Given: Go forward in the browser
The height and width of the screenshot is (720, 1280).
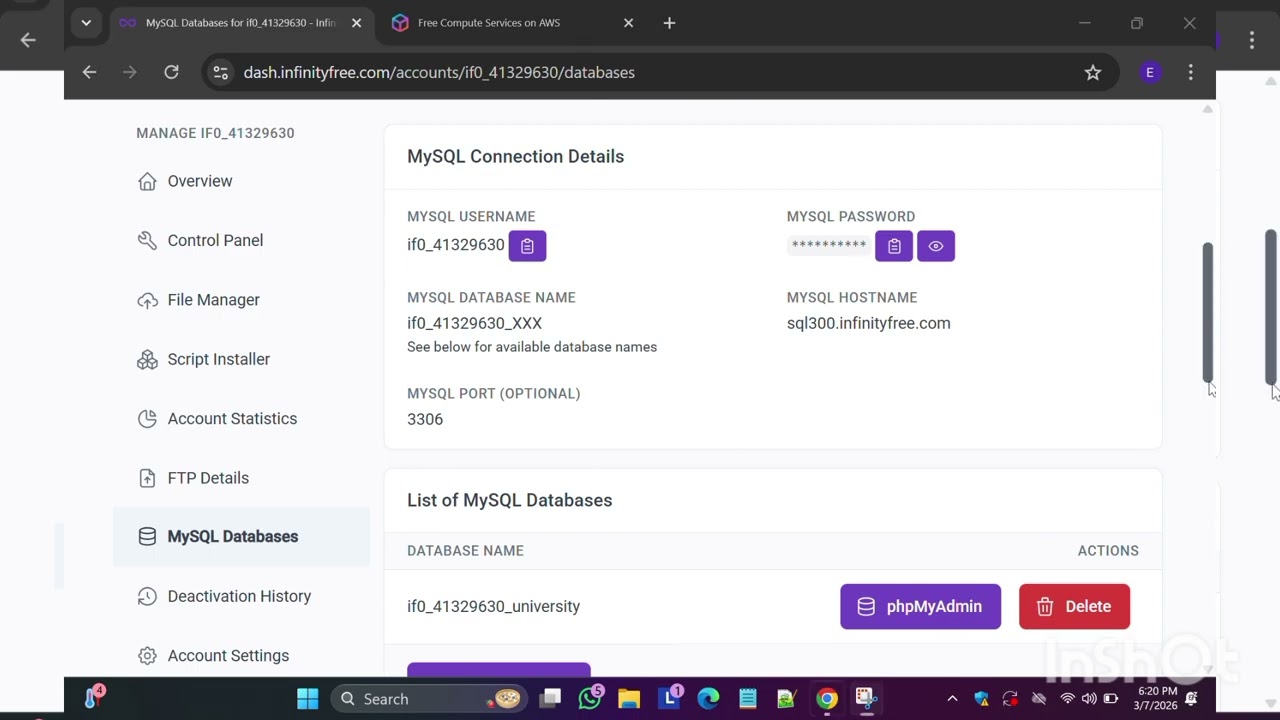Looking at the screenshot, I should tap(130, 72).
